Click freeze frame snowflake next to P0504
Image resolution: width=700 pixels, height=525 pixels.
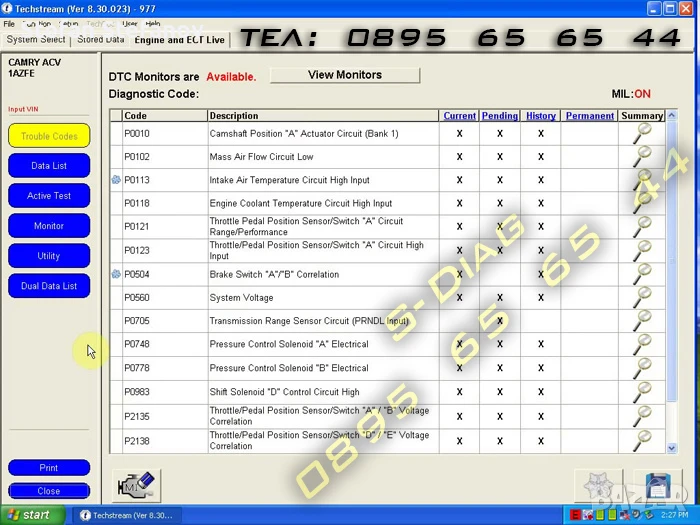pyautogui.click(x=116, y=274)
